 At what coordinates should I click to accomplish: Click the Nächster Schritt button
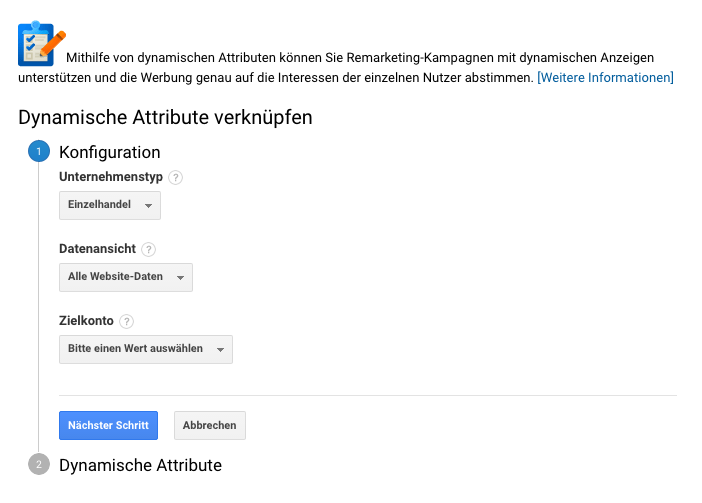[x=108, y=426]
